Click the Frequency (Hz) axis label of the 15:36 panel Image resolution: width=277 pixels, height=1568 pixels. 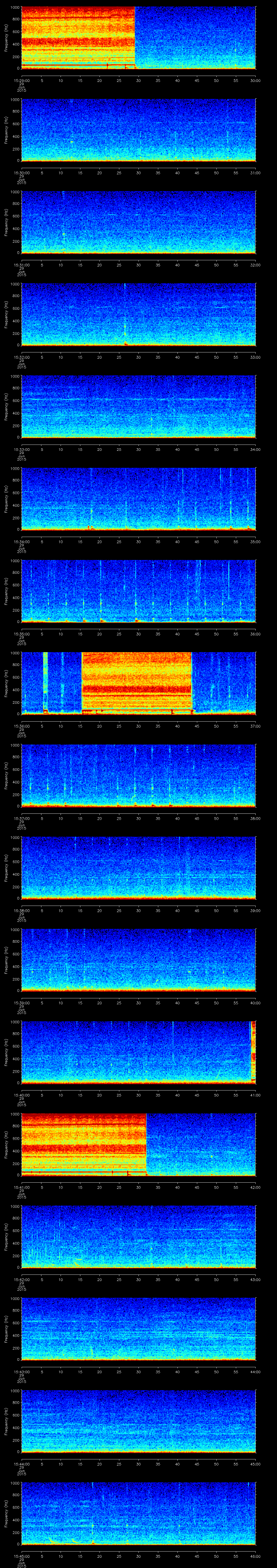6,683
